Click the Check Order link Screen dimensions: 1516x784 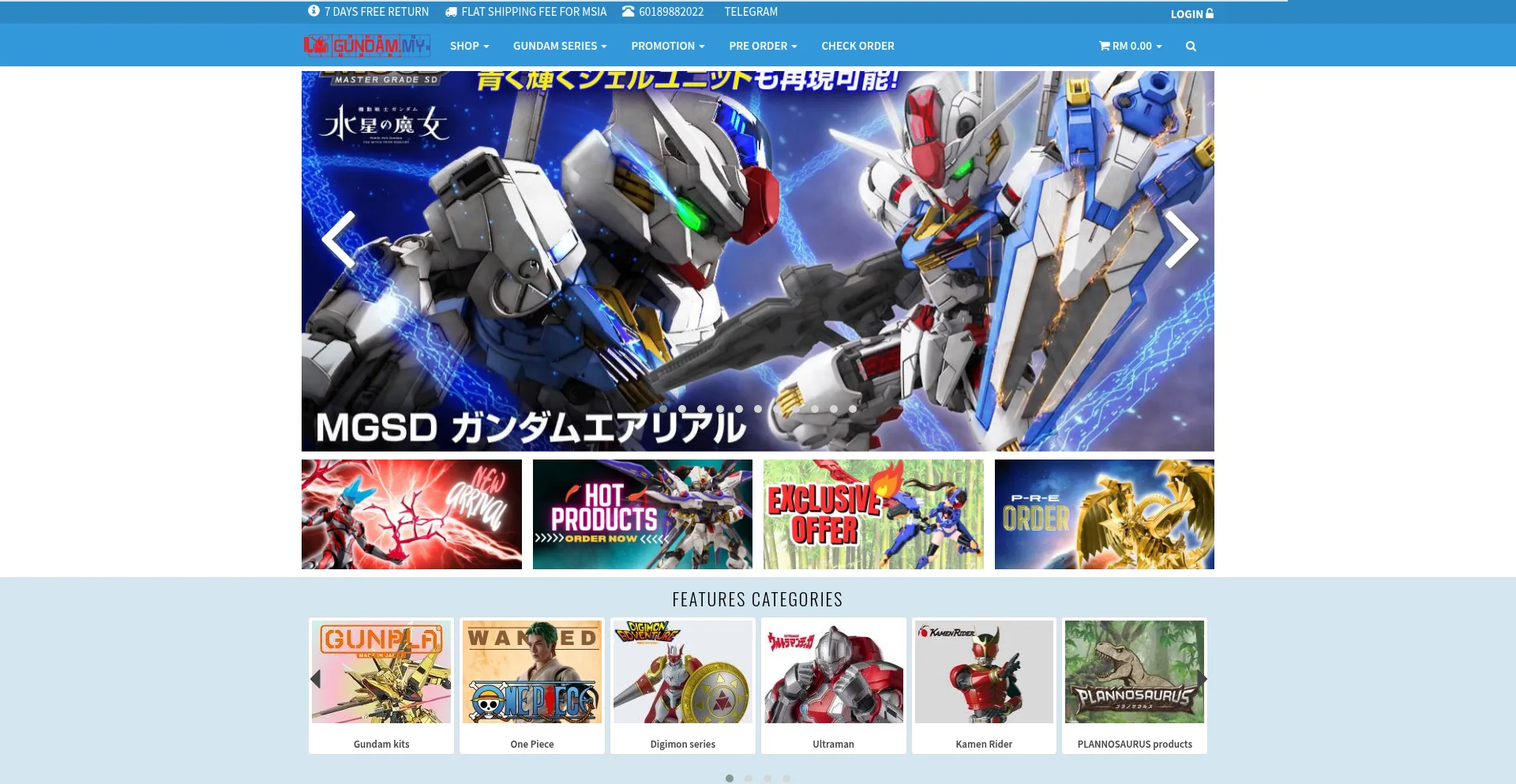[857, 47]
